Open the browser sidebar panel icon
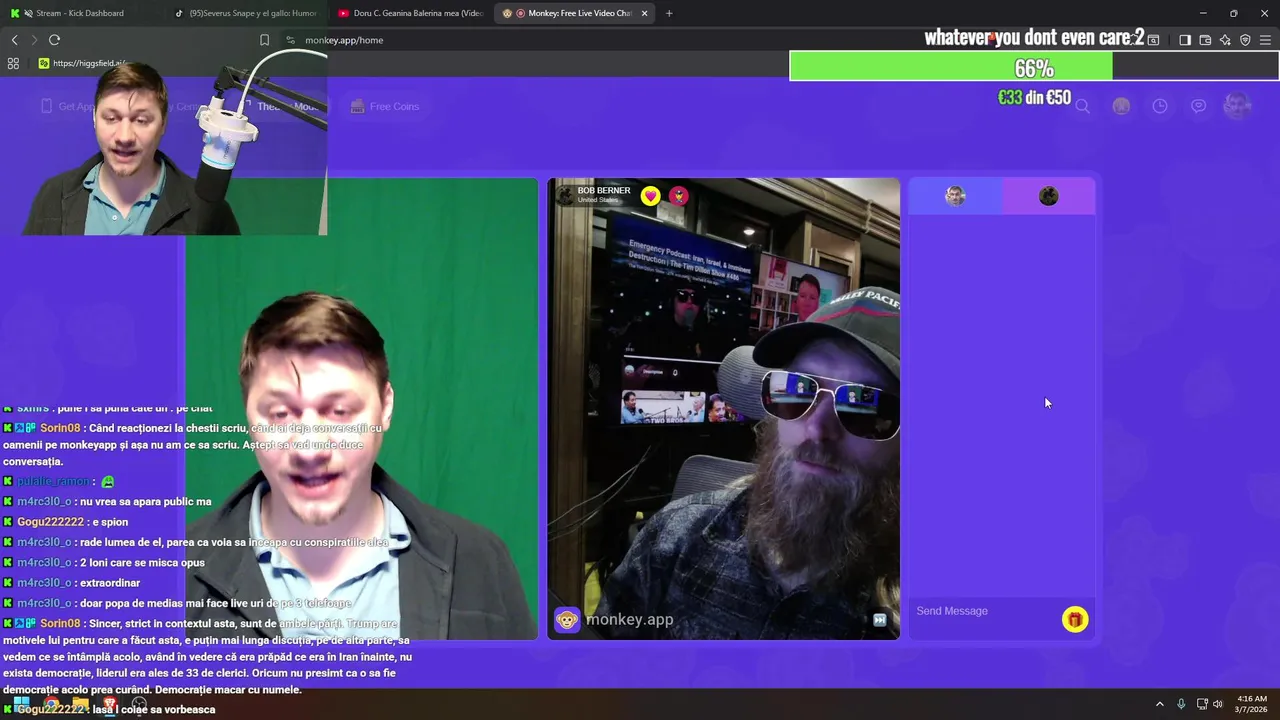Screen dimensions: 1280x720 [x=1185, y=40]
